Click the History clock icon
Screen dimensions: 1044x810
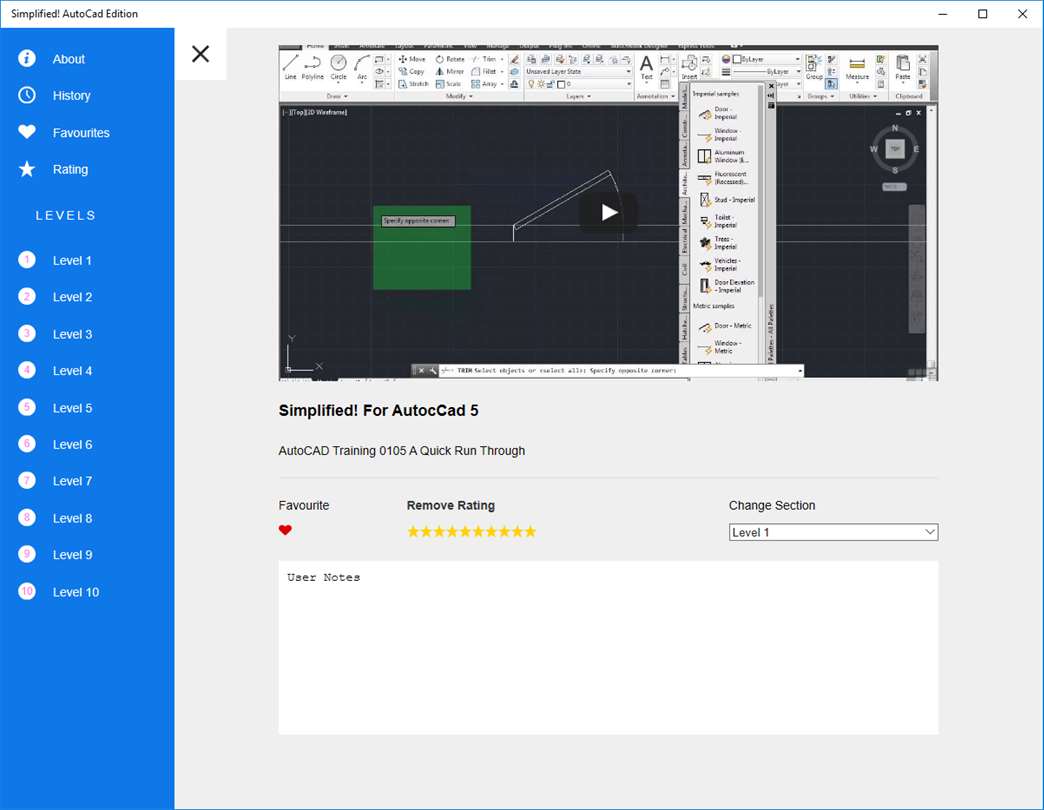click(27, 95)
